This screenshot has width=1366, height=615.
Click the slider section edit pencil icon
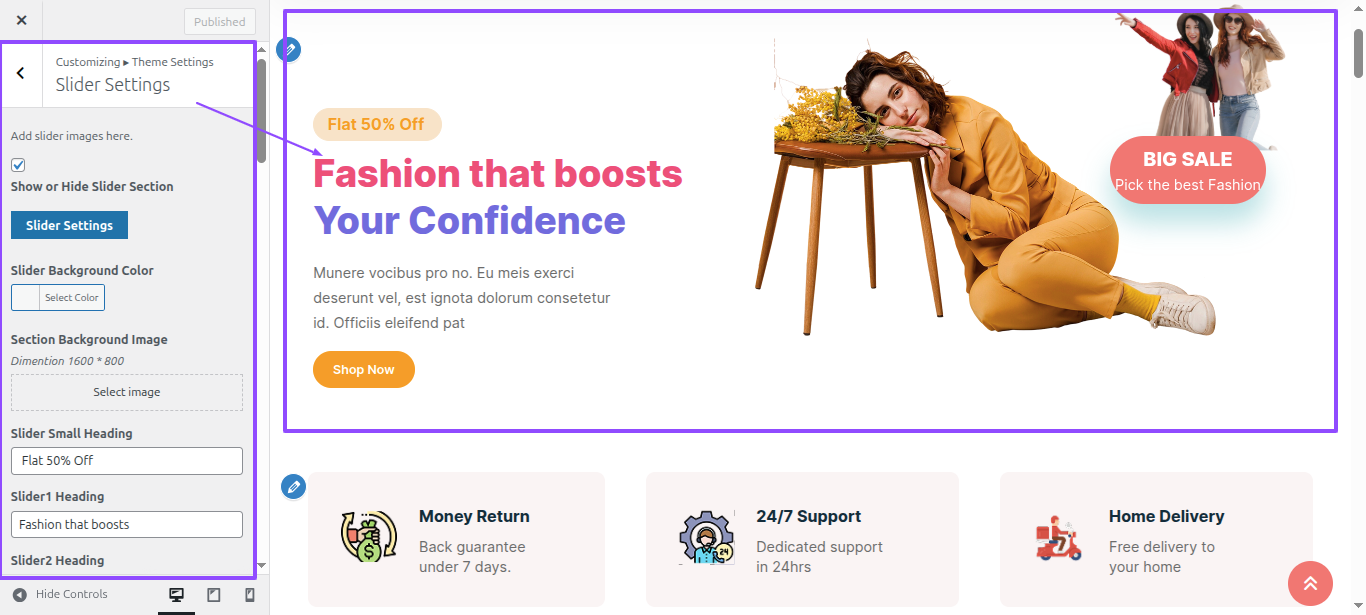[289, 49]
